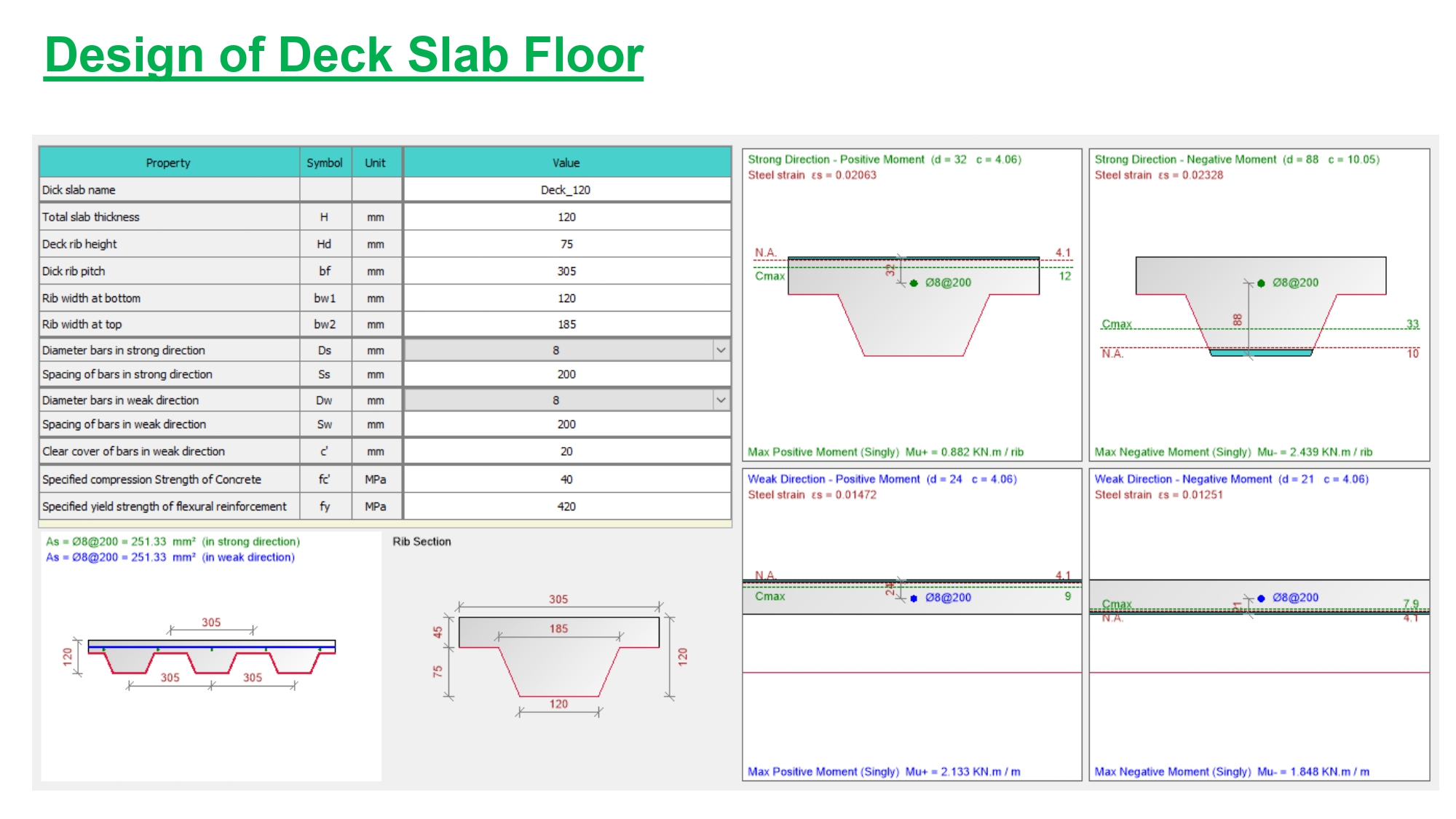Image resolution: width=1456 pixels, height=819 pixels.
Task: Click the total slab thickness value 120
Action: tap(566, 217)
